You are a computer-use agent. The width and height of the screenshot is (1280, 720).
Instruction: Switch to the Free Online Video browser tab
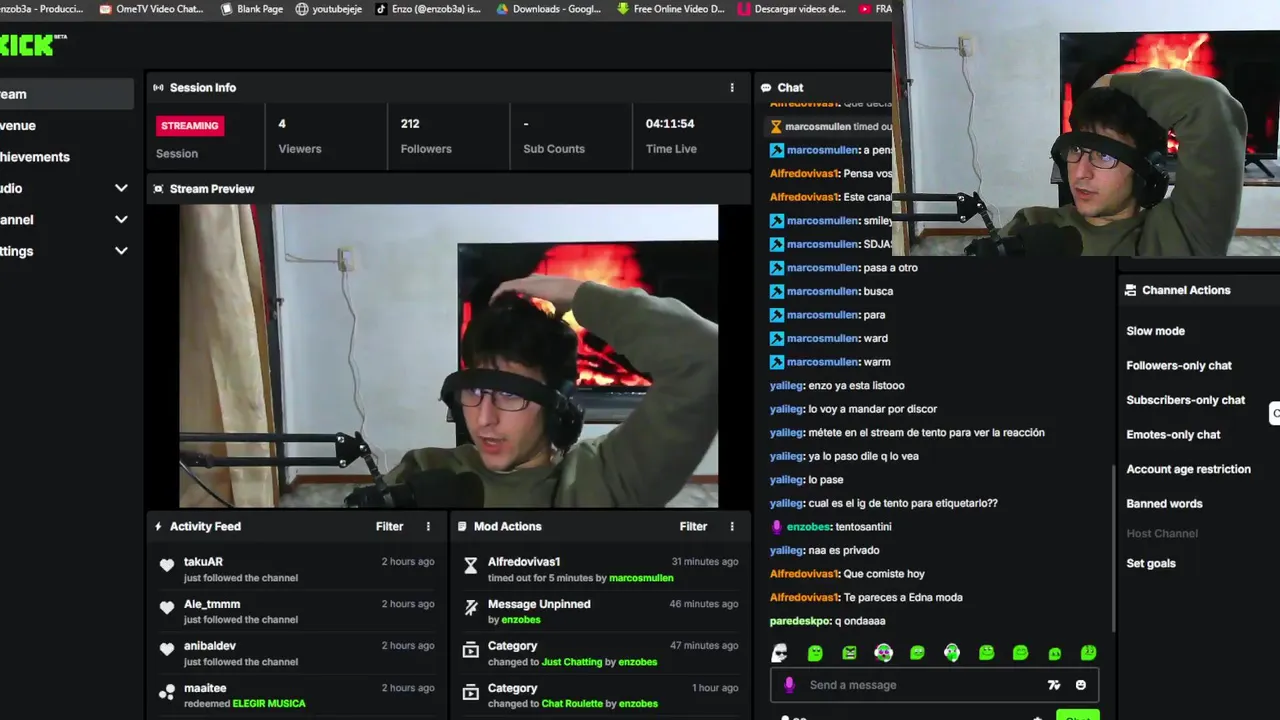pos(671,9)
